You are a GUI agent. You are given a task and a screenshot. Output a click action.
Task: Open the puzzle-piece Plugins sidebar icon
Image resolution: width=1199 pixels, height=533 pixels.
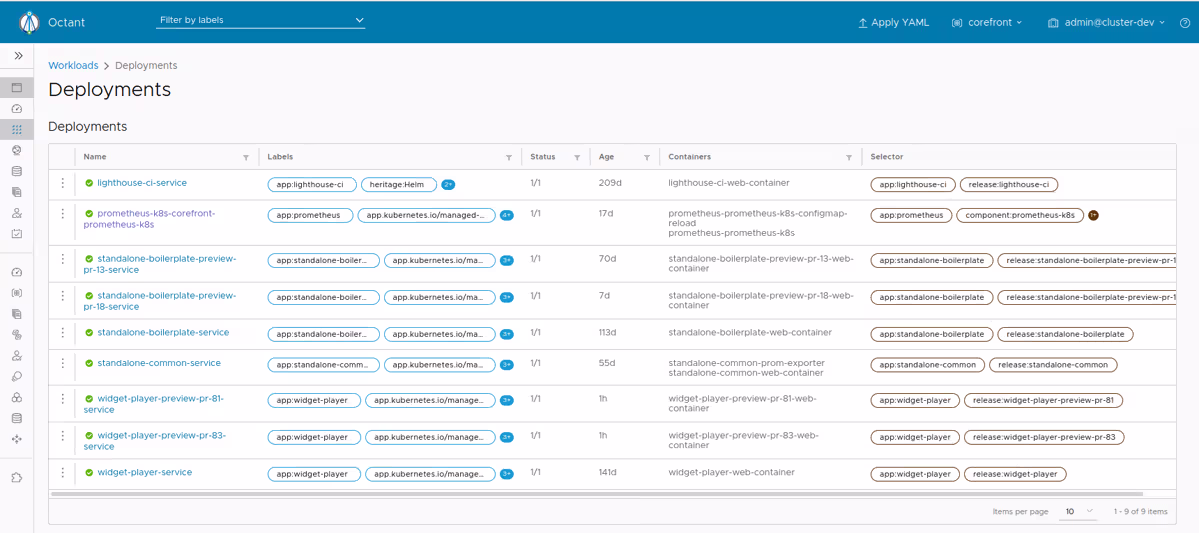pos(17,478)
